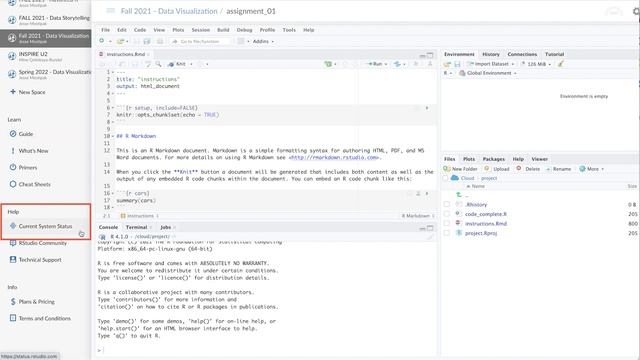Switch to the Jobs tab
The height and width of the screenshot is (360, 640).
coord(165,227)
